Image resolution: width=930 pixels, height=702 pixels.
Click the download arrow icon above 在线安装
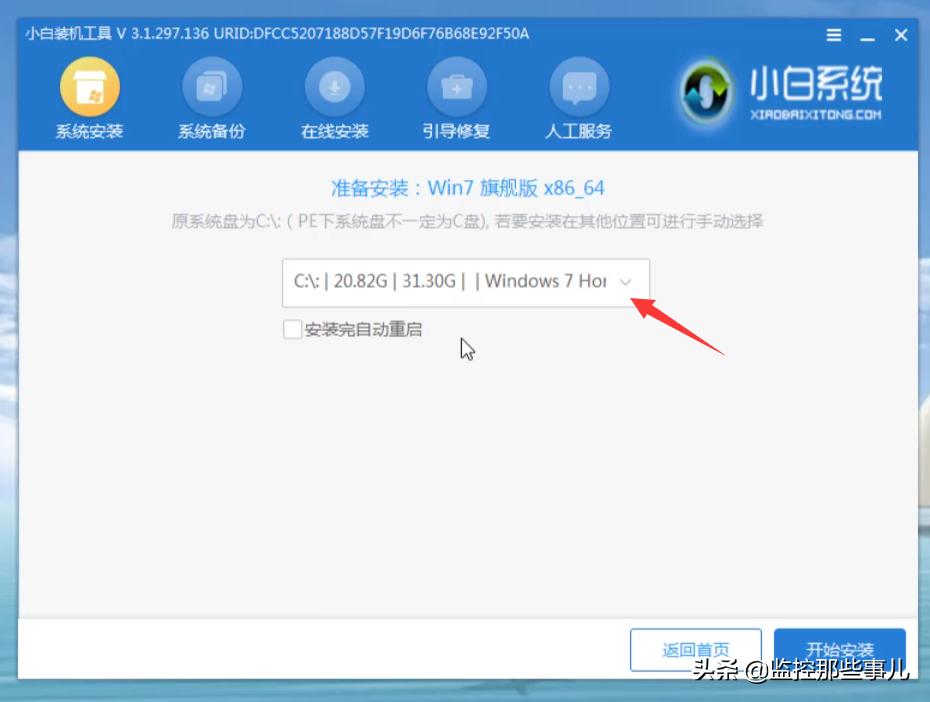333,85
